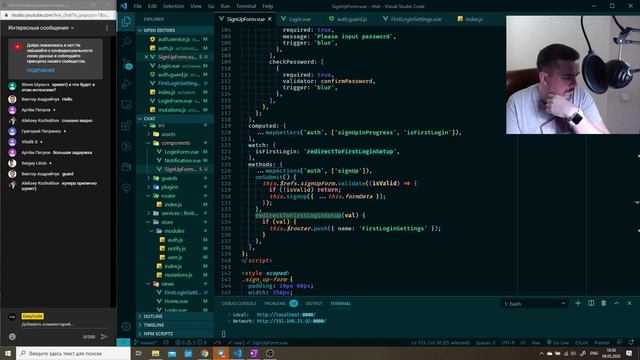Click Windows taskbar search box
Viewport: 640px width, 360px height.
point(73,353)
